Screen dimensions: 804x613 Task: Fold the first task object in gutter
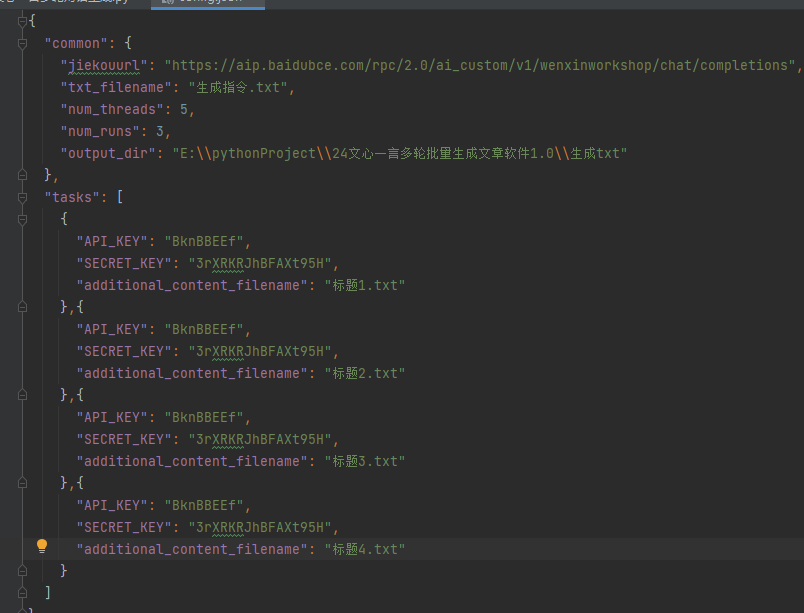pyautogui.click(x=22, y=219)
